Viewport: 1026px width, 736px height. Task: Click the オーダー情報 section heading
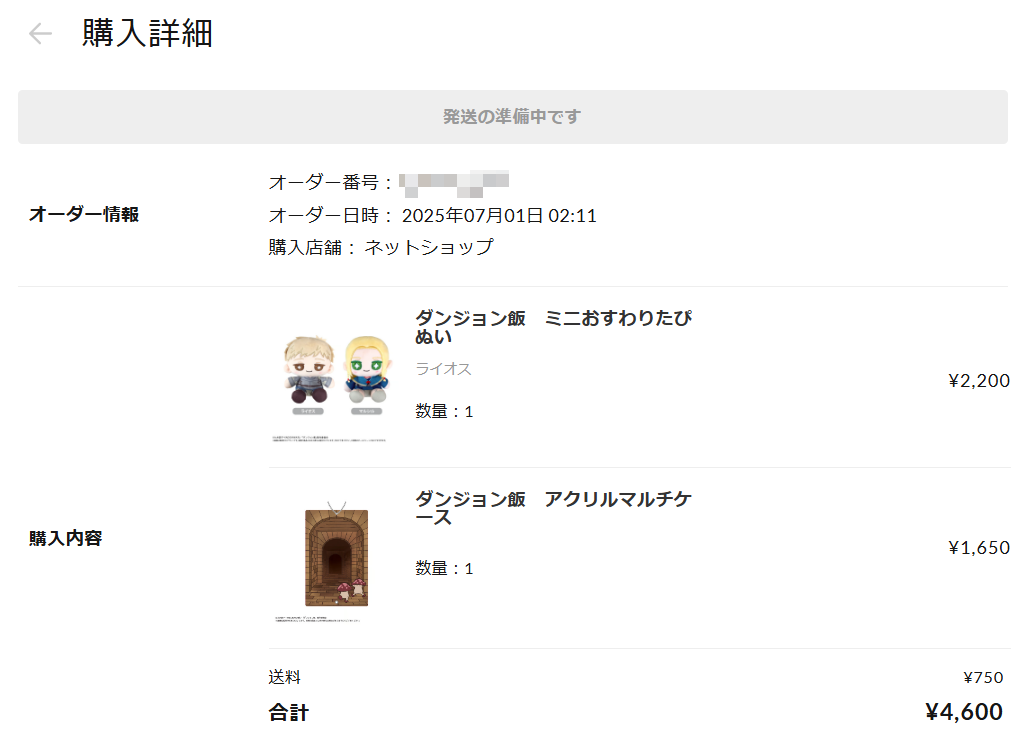[x=84, y=215]
